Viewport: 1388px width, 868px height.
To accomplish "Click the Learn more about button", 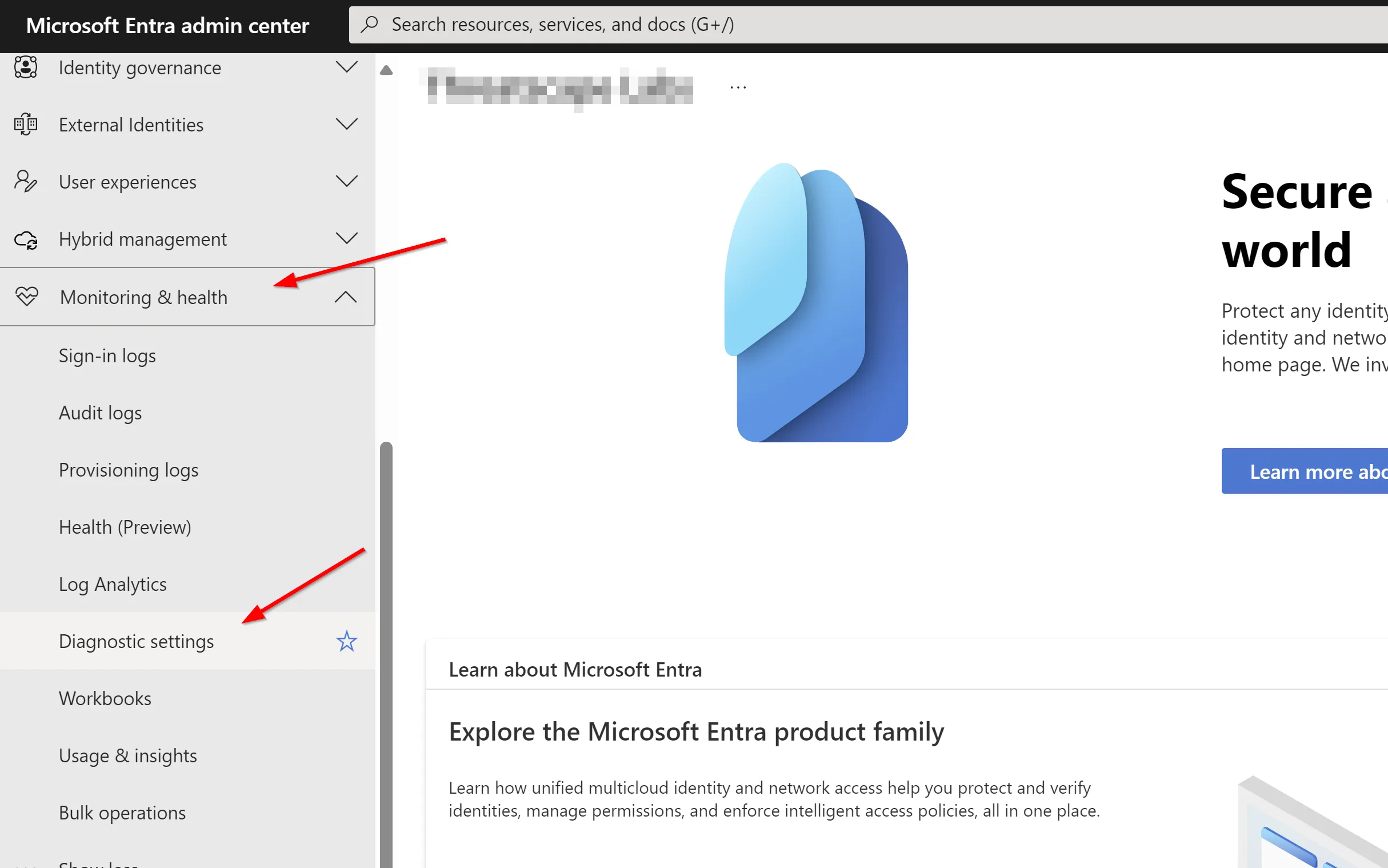I will (x=1304, y=471).
